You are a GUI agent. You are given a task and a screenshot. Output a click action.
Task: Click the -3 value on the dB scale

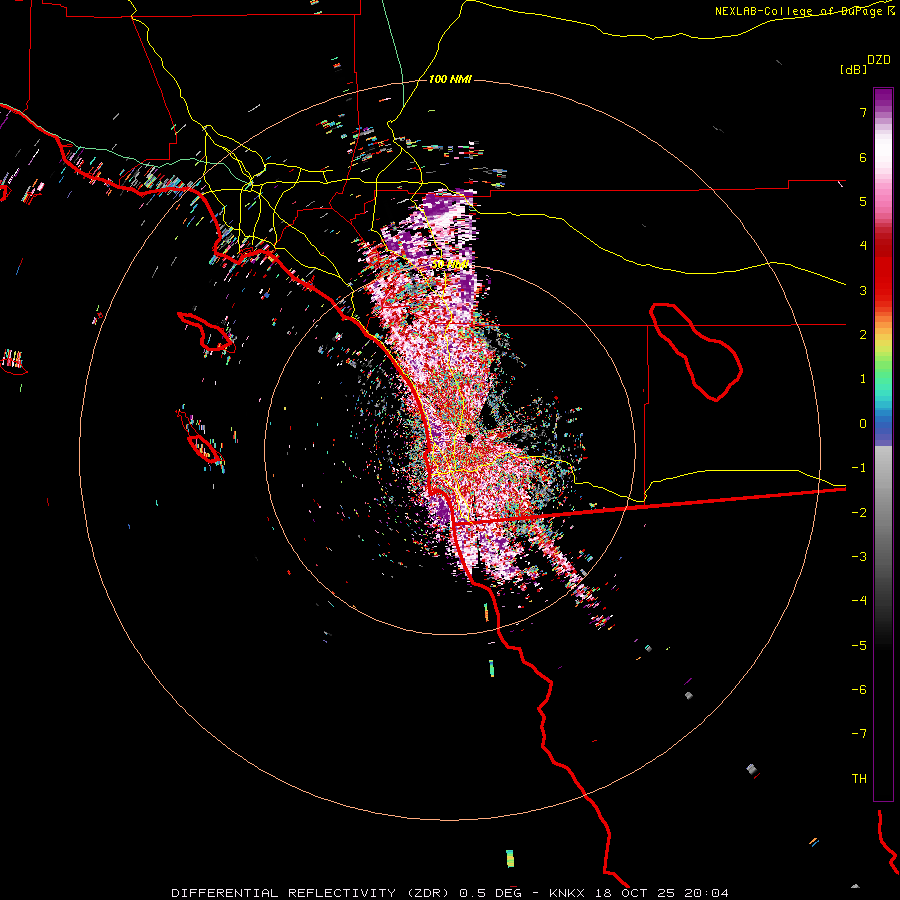tap(859, 557)
